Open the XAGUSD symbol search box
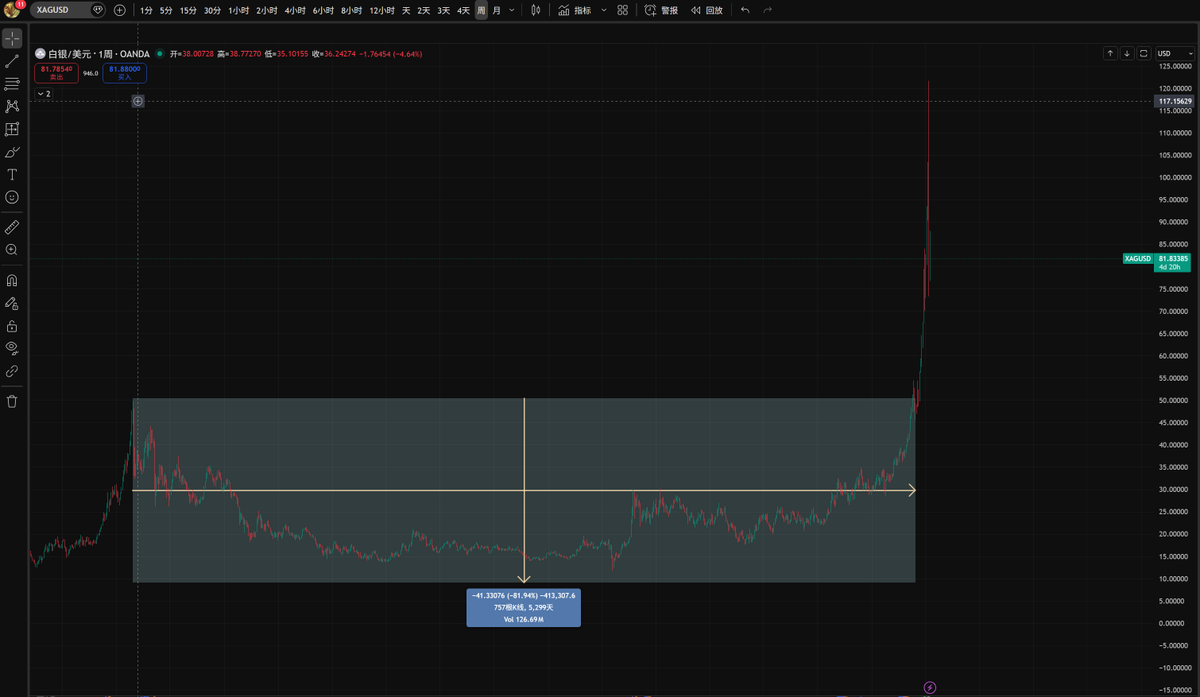The image size is (1200, 697). 69,10
